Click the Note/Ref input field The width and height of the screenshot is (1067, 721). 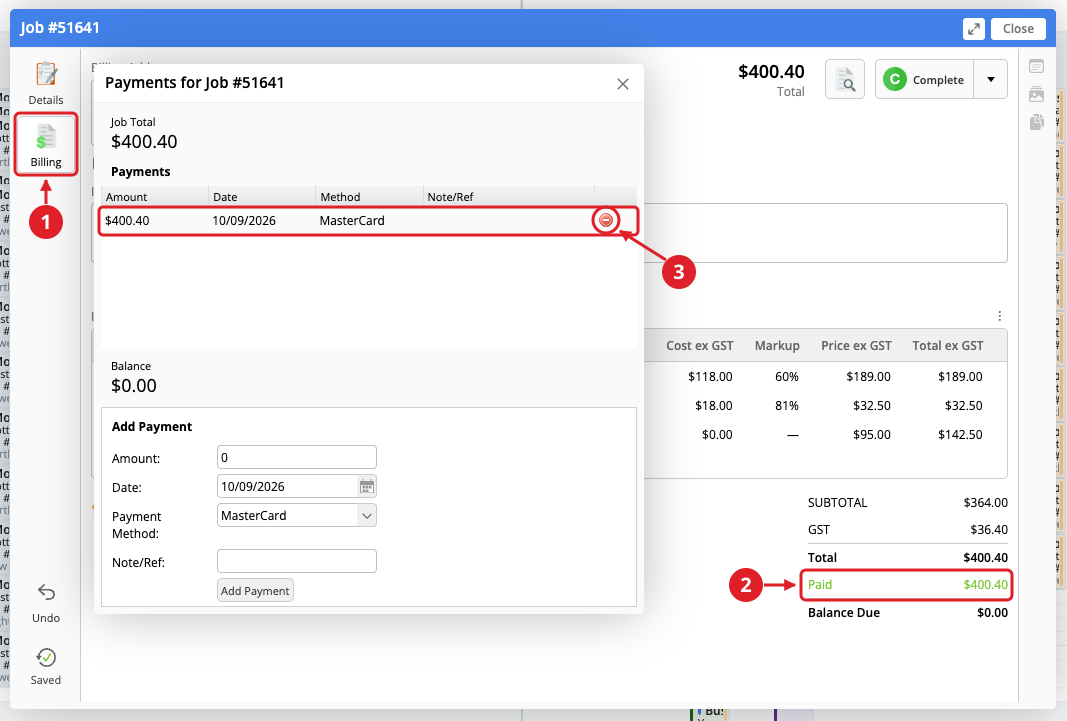[297, 561]
